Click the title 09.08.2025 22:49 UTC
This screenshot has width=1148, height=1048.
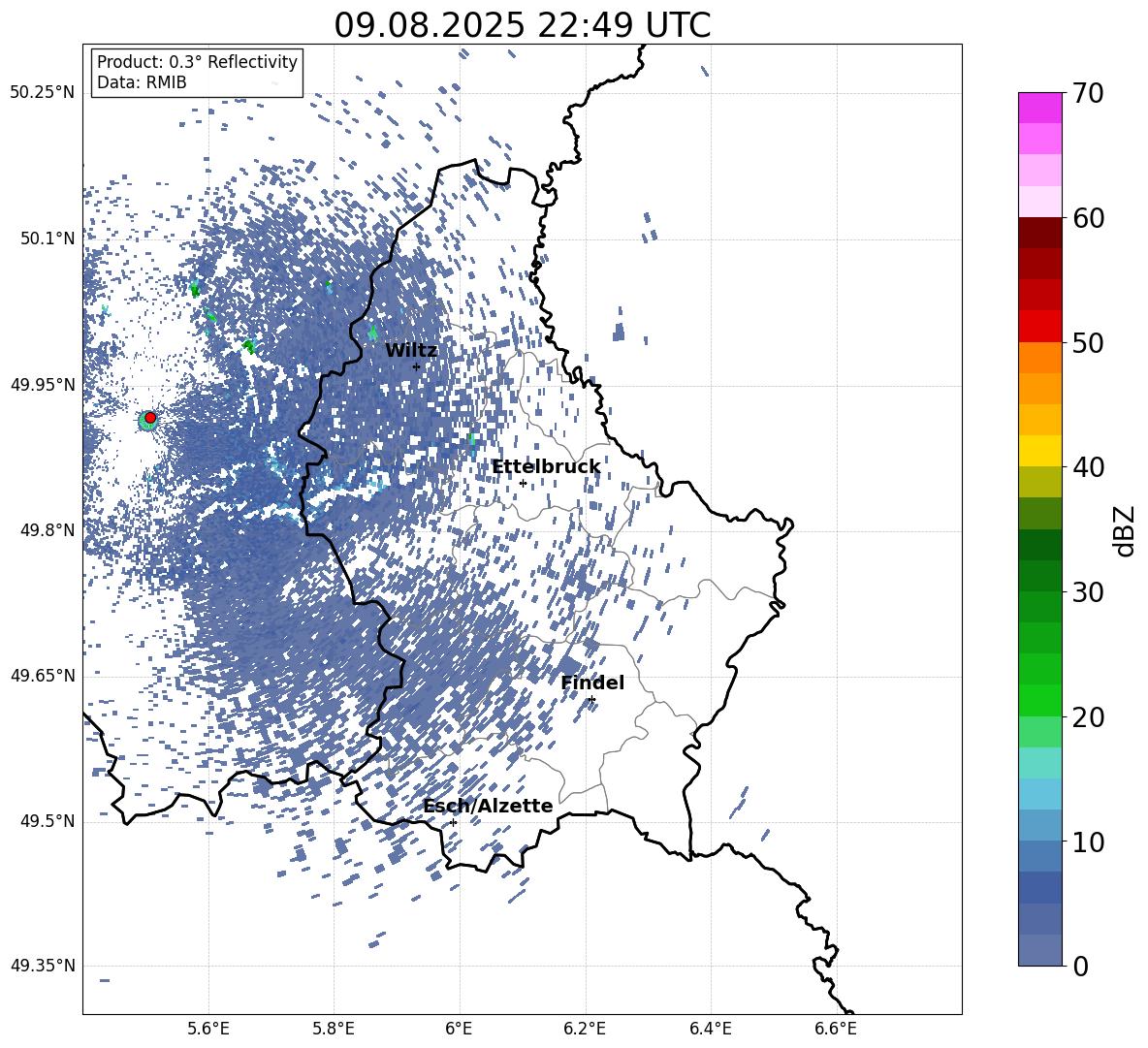522,25
